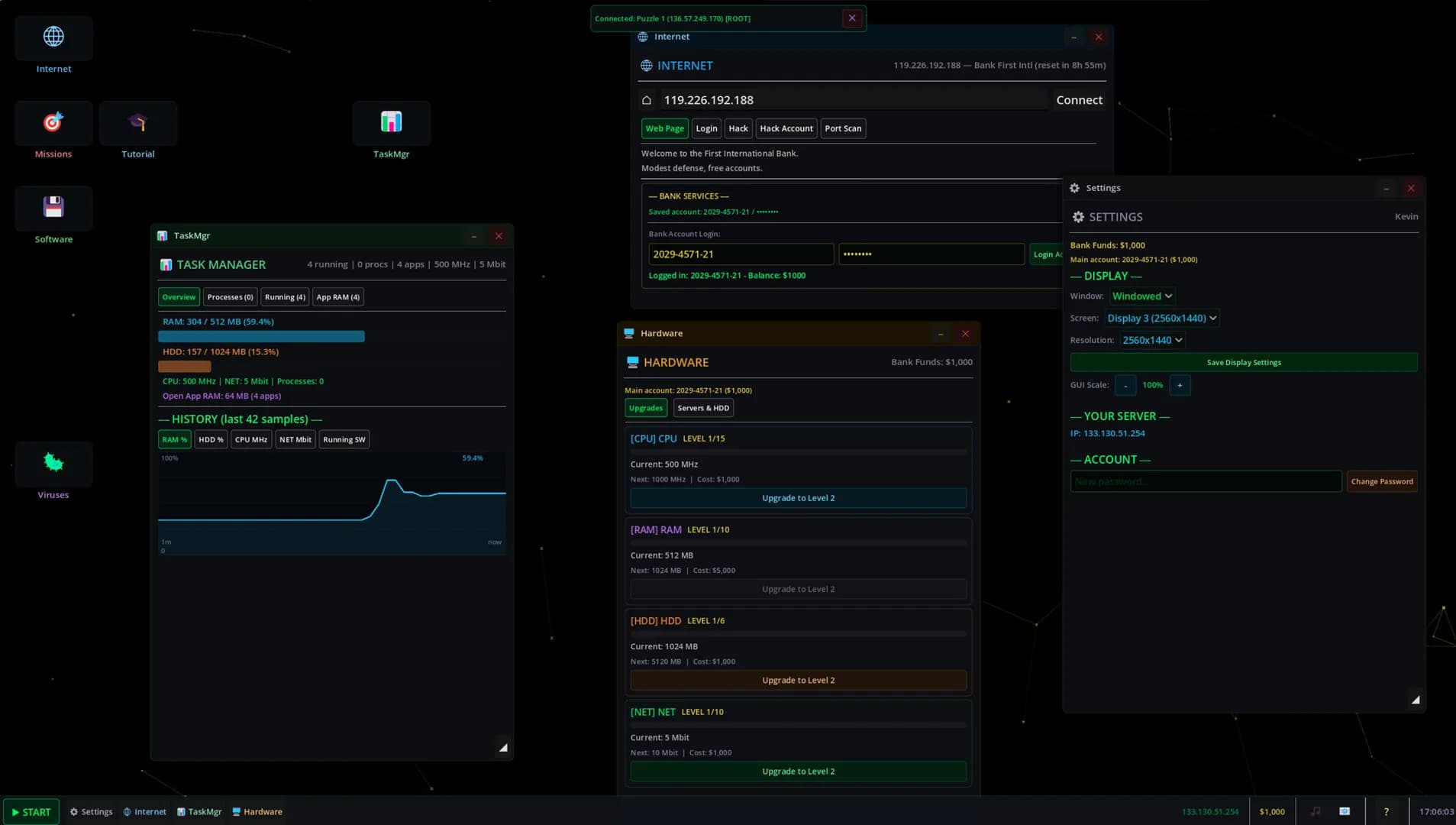
Task: Open the Window mode dropdown
Action: pos(1141,296)
